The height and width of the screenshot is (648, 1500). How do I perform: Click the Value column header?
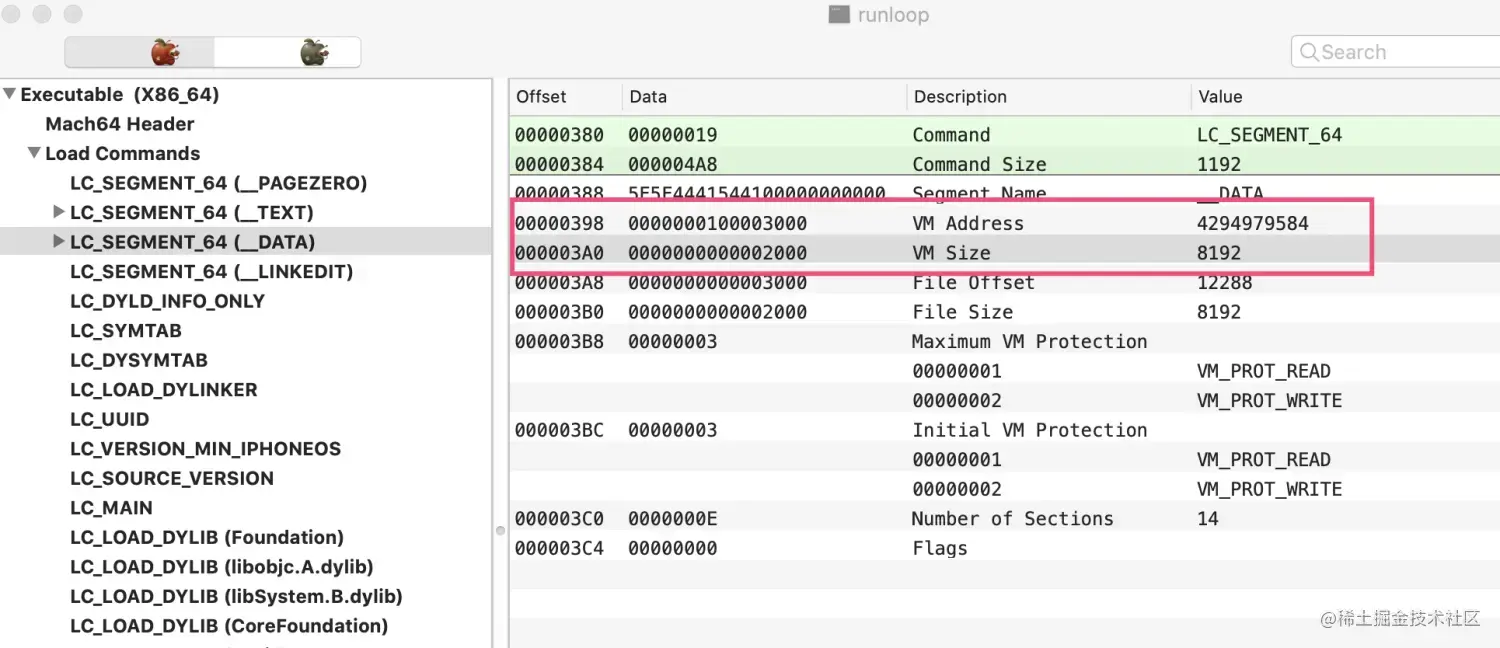(1345, 97)
